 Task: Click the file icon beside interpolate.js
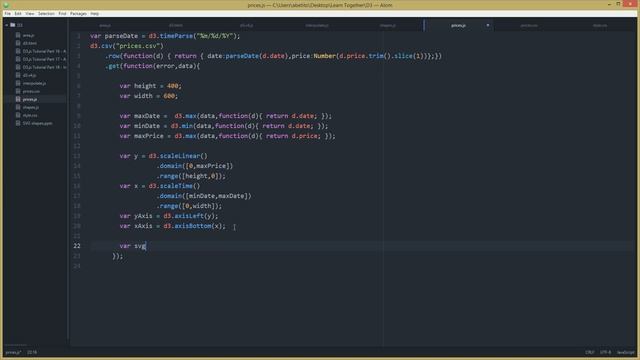tap(18, 83)
